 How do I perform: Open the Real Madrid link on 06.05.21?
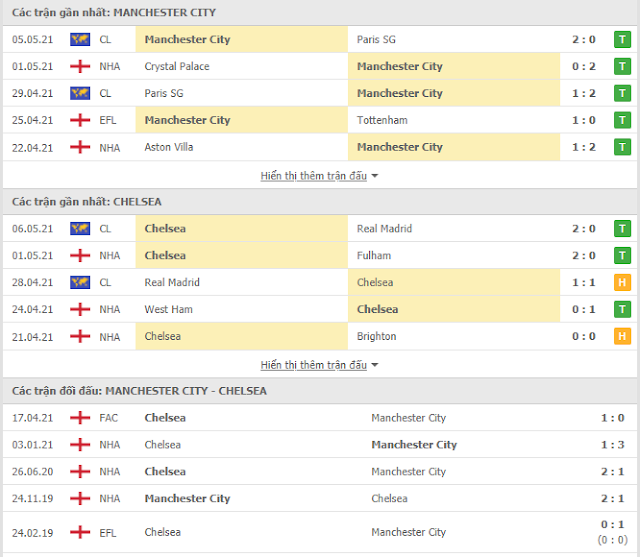click(384, 229)
